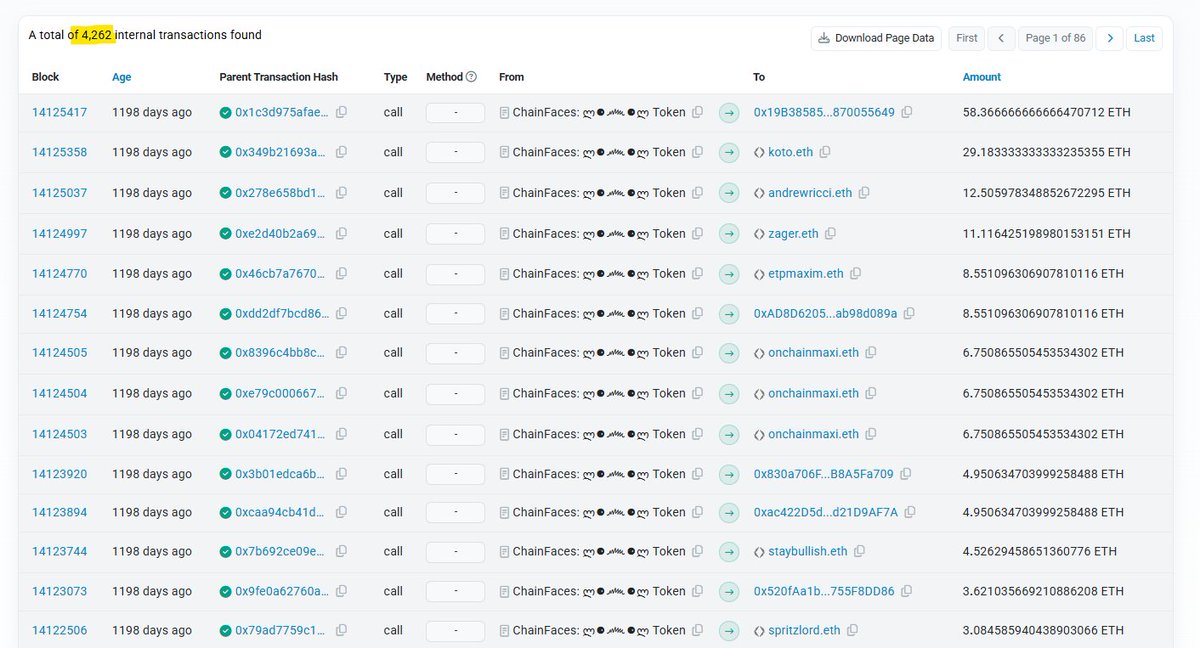Open etpmaxim.eth address page
Viewport: 1200px width, 648px height.
[806, 273]
